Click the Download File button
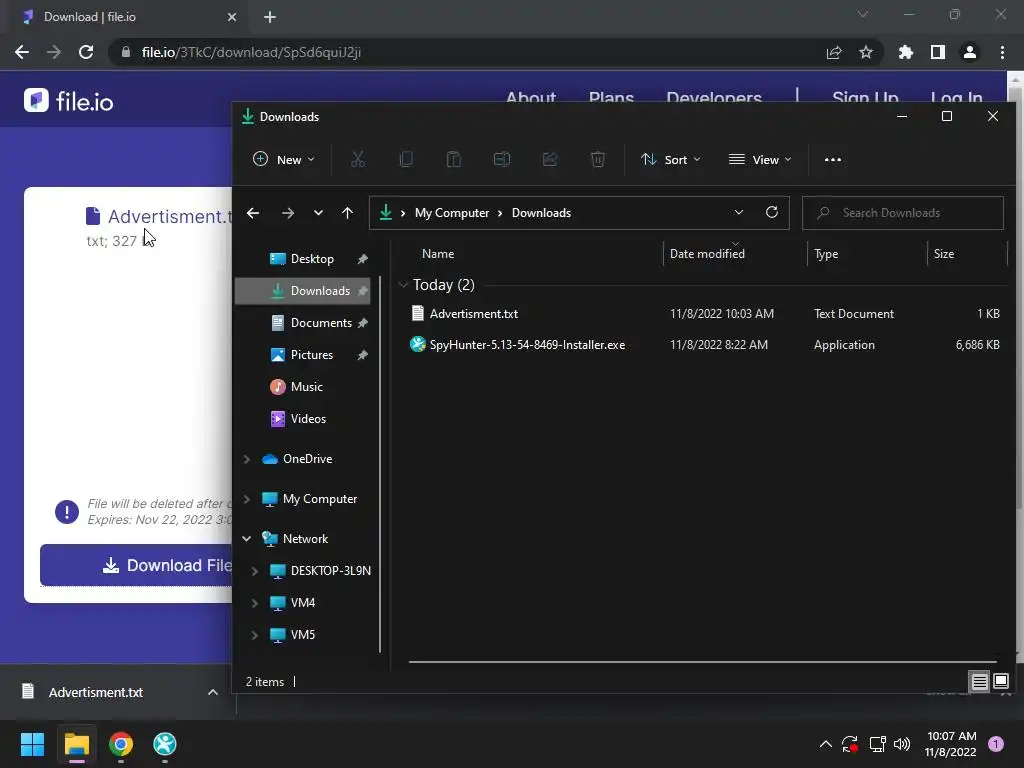 [136, 565]
